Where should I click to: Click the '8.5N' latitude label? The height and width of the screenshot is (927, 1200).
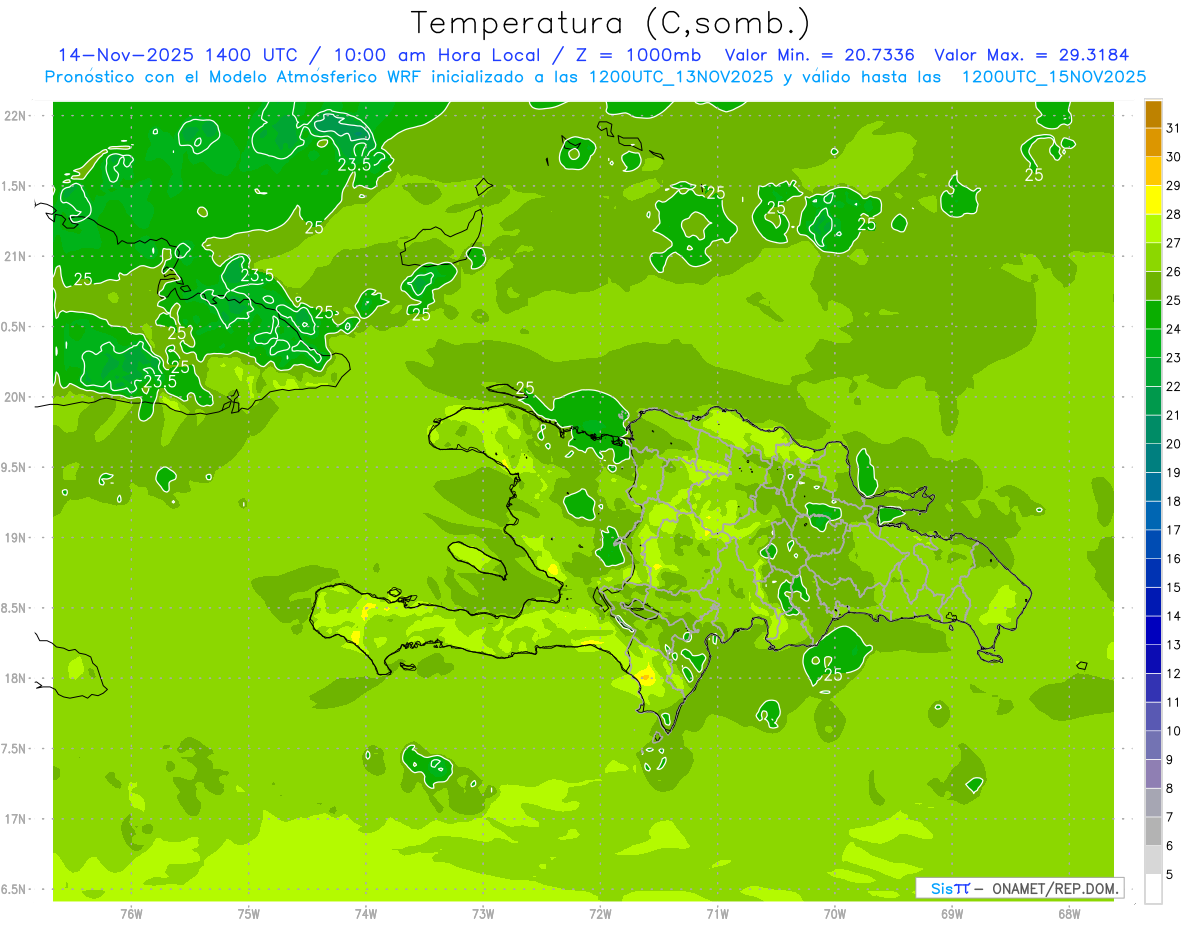[x=15, y=608]
